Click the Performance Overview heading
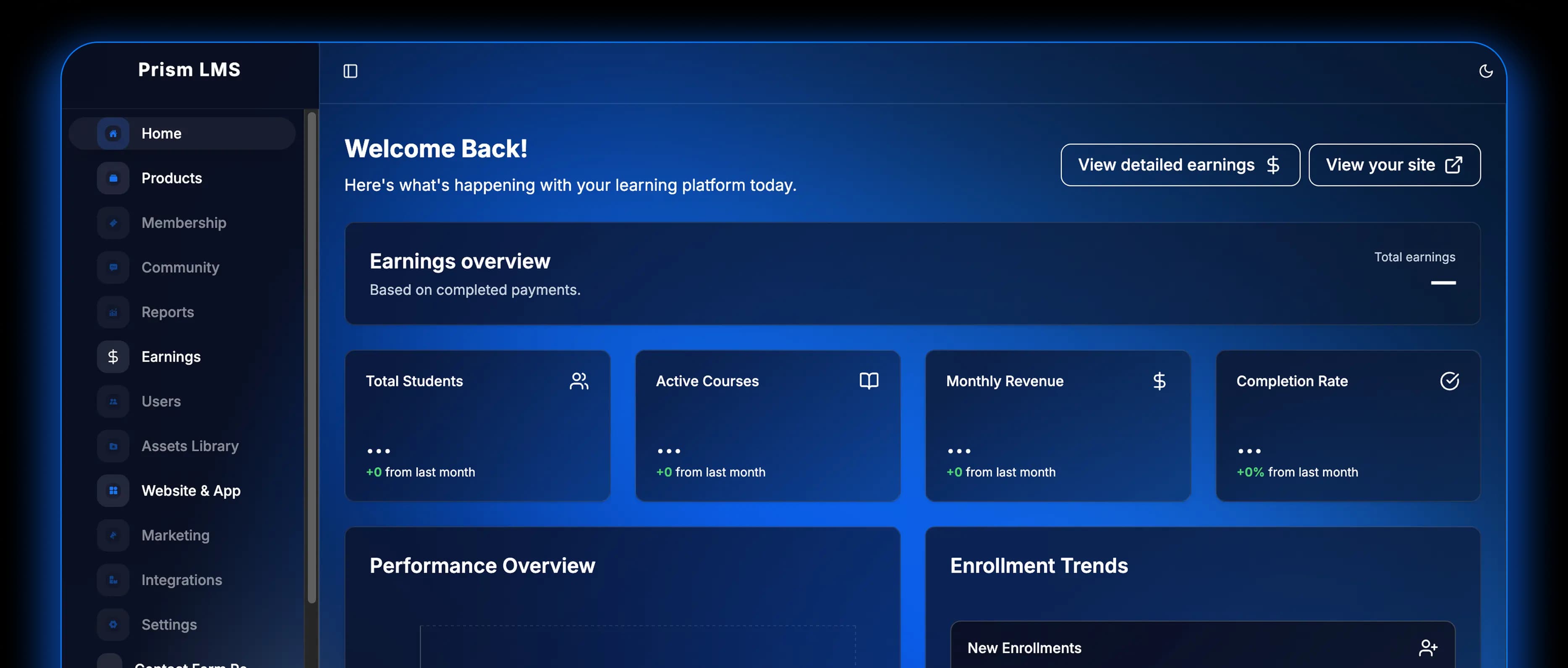The height and width of the screenshot is (668, 1568). click(482, 565)
